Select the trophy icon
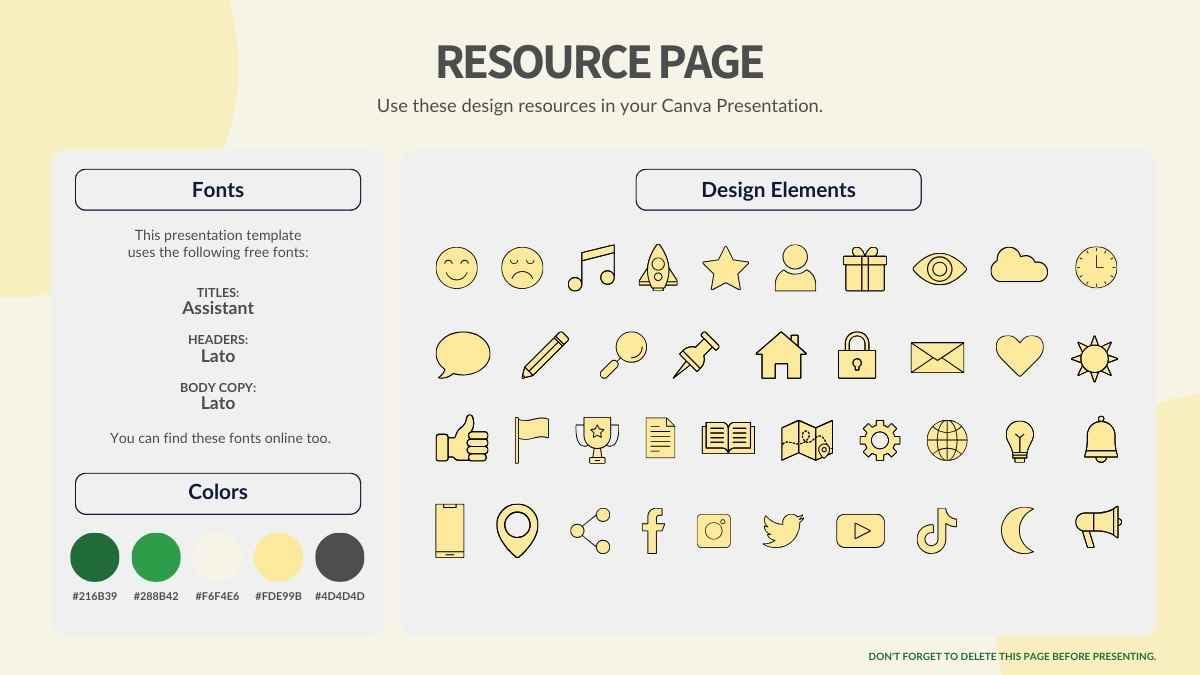This screenshot has height=675, width=1200. pyautogui.click(x=597, y=440)
